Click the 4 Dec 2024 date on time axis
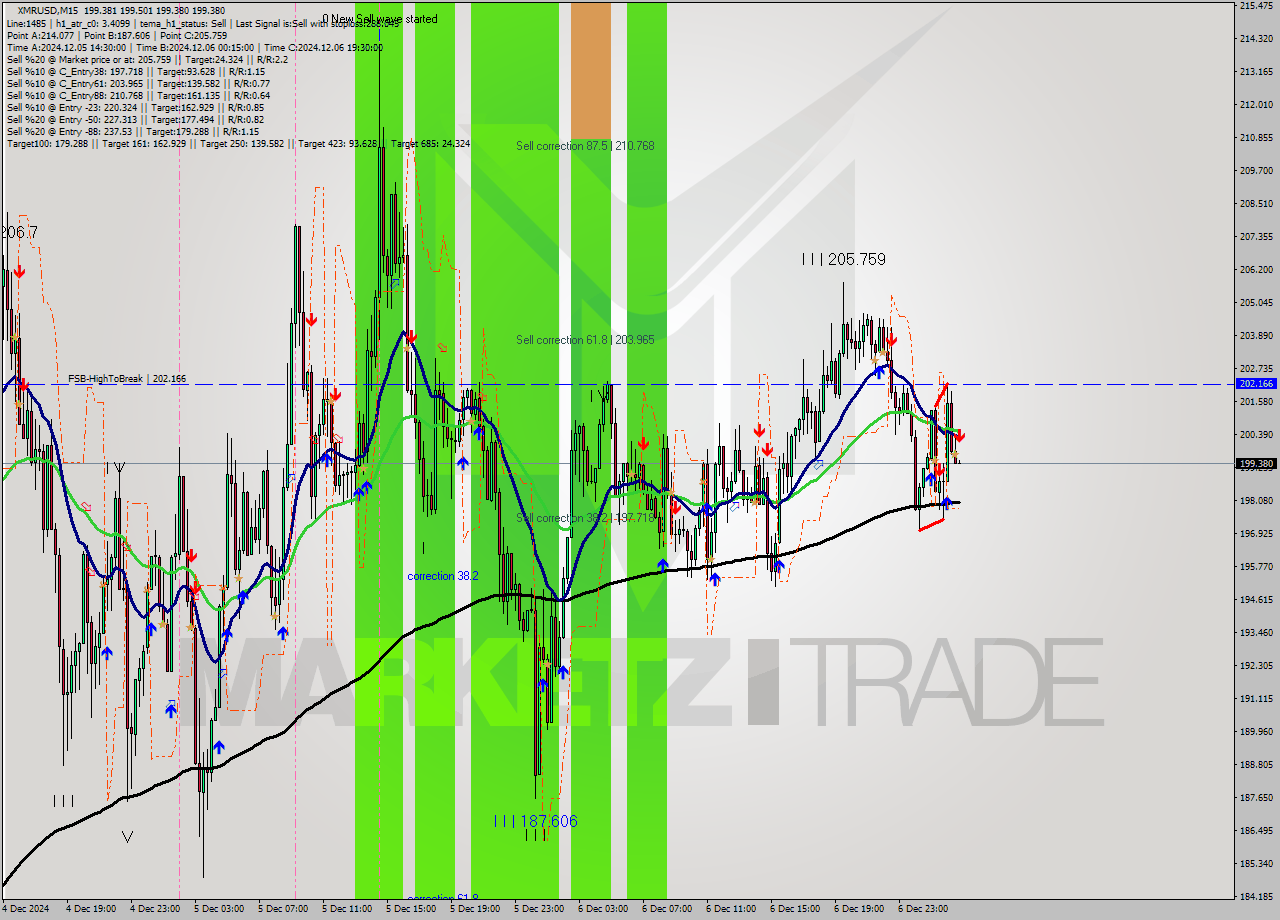The height and width of the screenshot is (920, 1280). pyautogui.click(x=25, y=909)
